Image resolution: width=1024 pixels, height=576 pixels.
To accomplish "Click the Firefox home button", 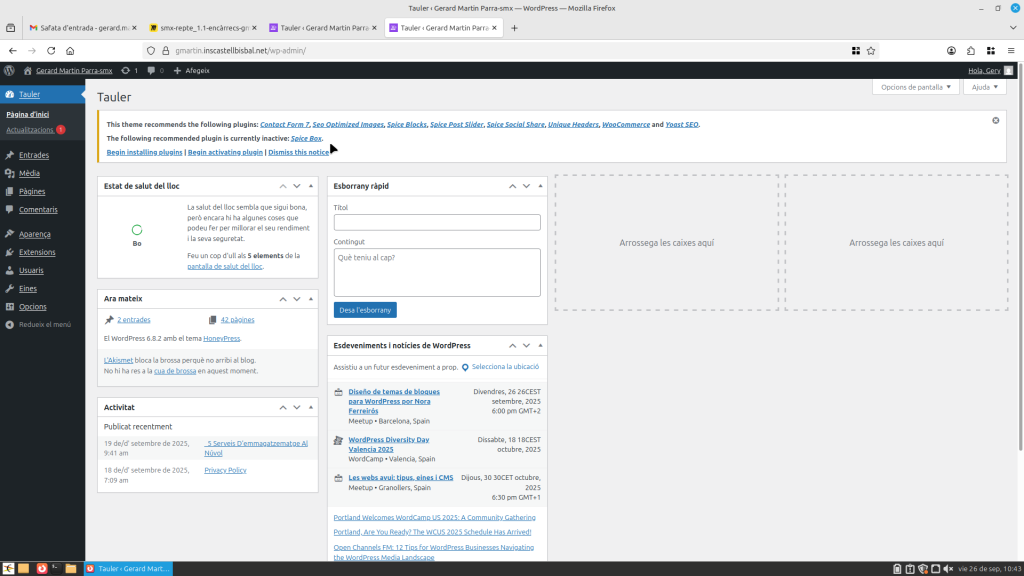I will tap(70, 50).
